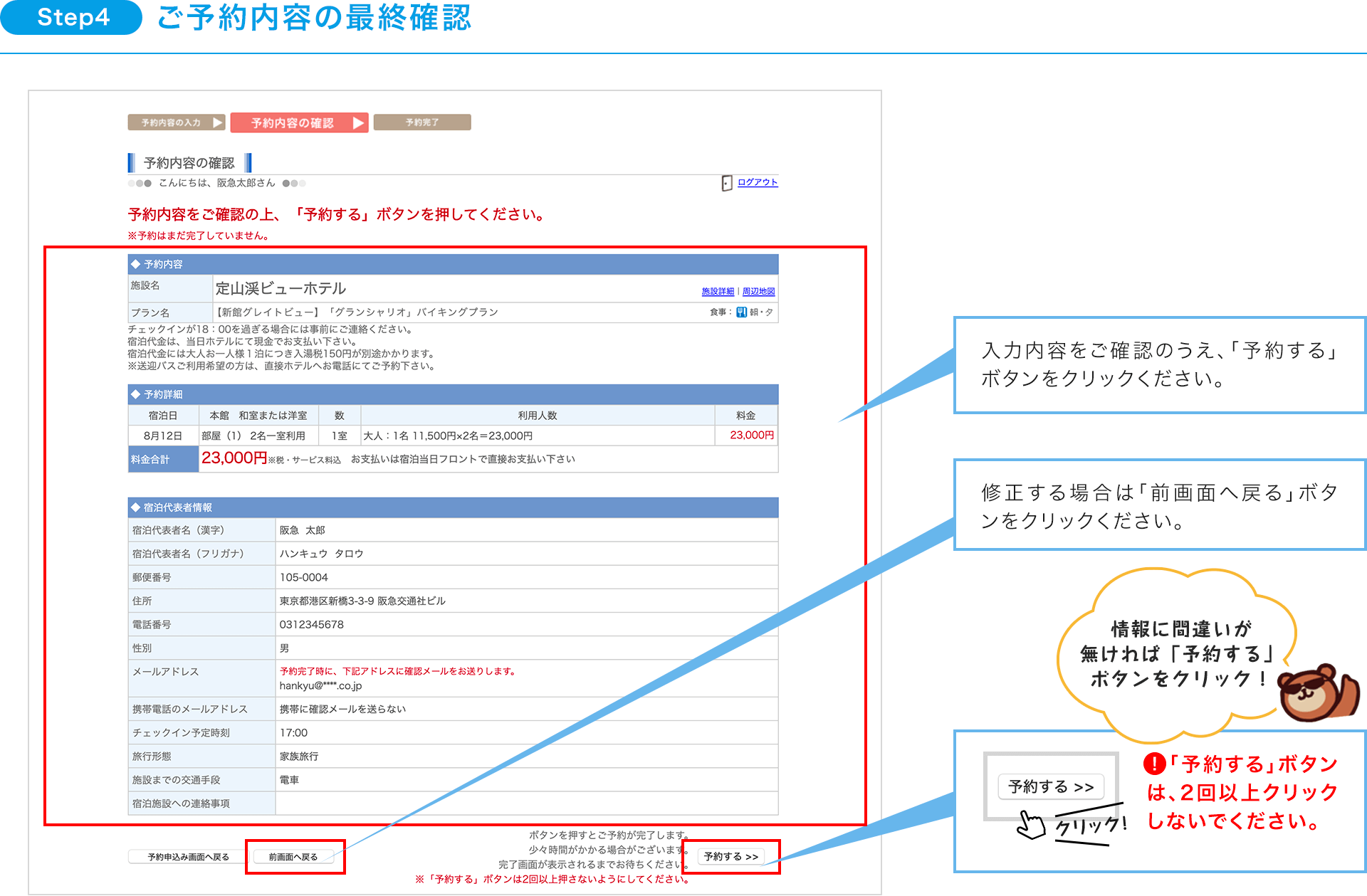Click the logout door icon
Image resolution: width=1367 pixels, height=896 pixels.
726,183
